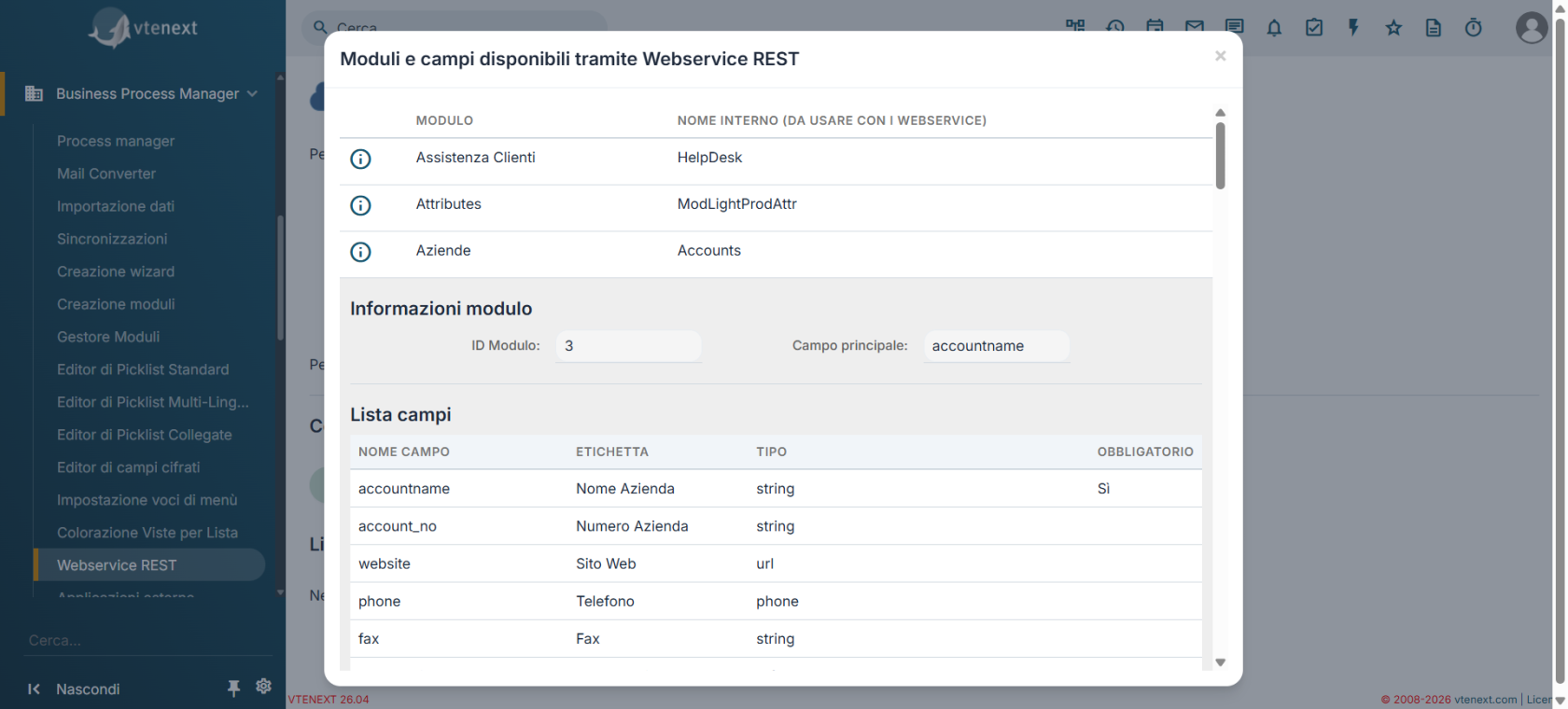Close the Webservice REST modules dialog
The height and width of the screenshot is (709, 1568).
pos(1220,56)
